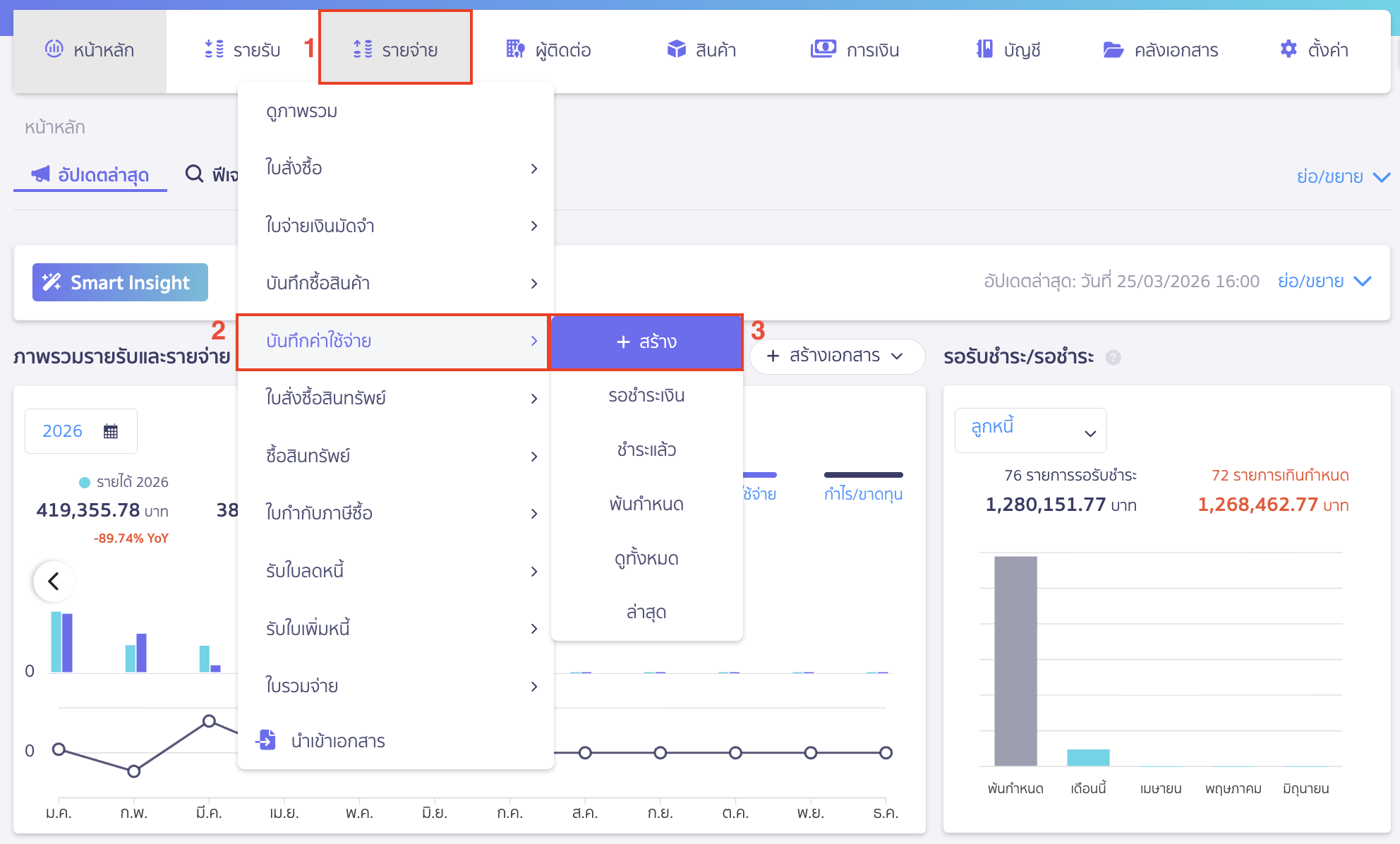Image resolution: width=1400 pixels, height=844 pixels.
Task: Open the ดูทั้งหมด link in the submenu
Action: 646,558
